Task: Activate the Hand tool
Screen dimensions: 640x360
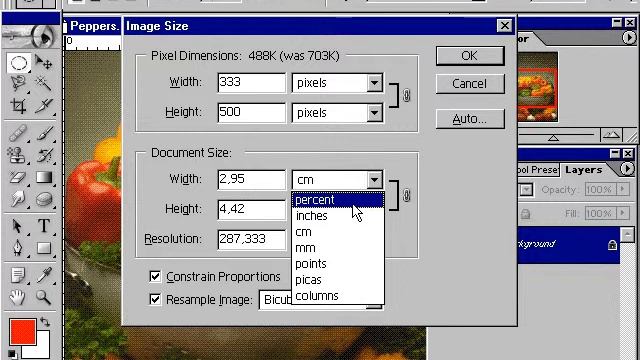Action: click(18, 297)
